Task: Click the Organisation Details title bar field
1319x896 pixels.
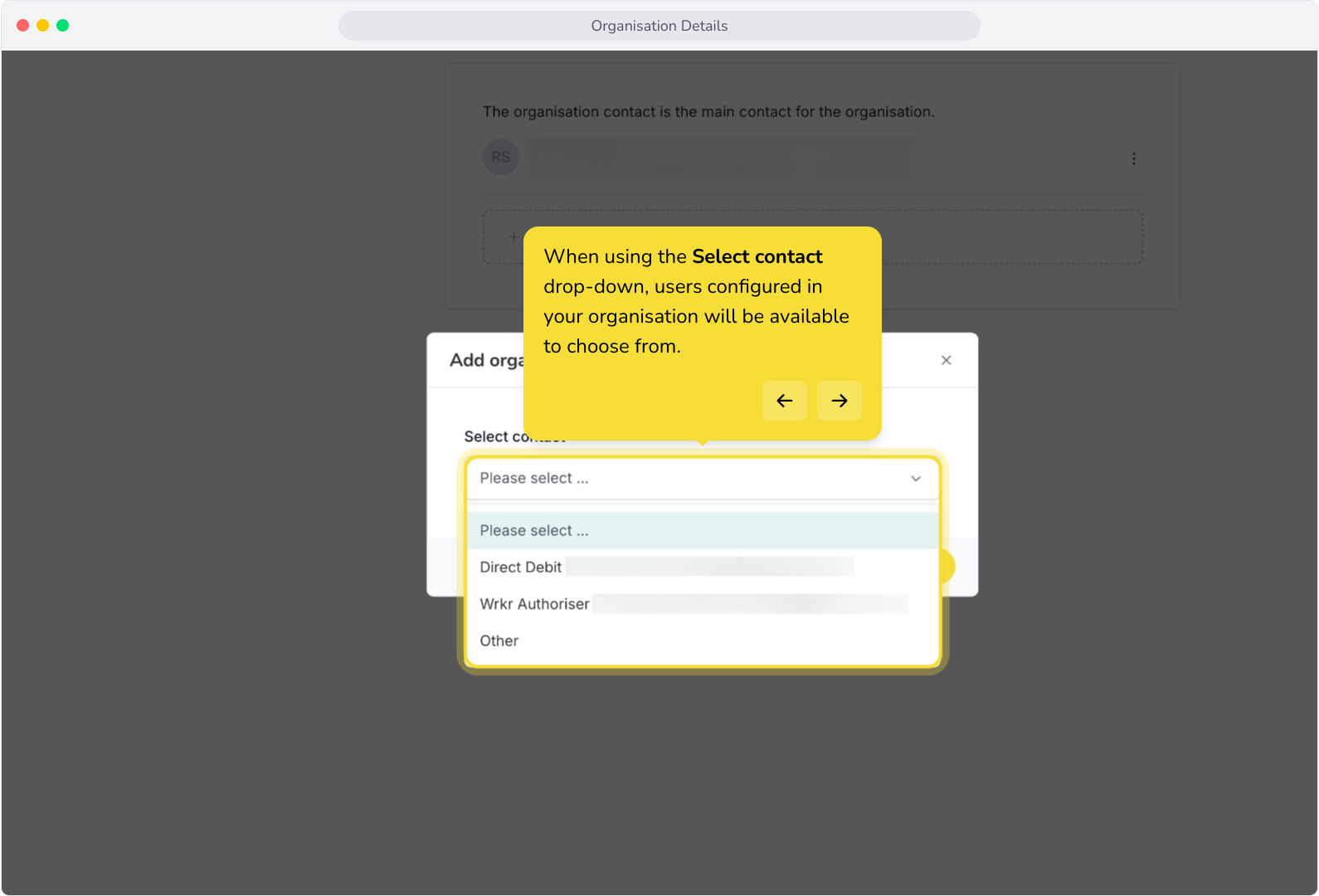Action: coord(659,26)
